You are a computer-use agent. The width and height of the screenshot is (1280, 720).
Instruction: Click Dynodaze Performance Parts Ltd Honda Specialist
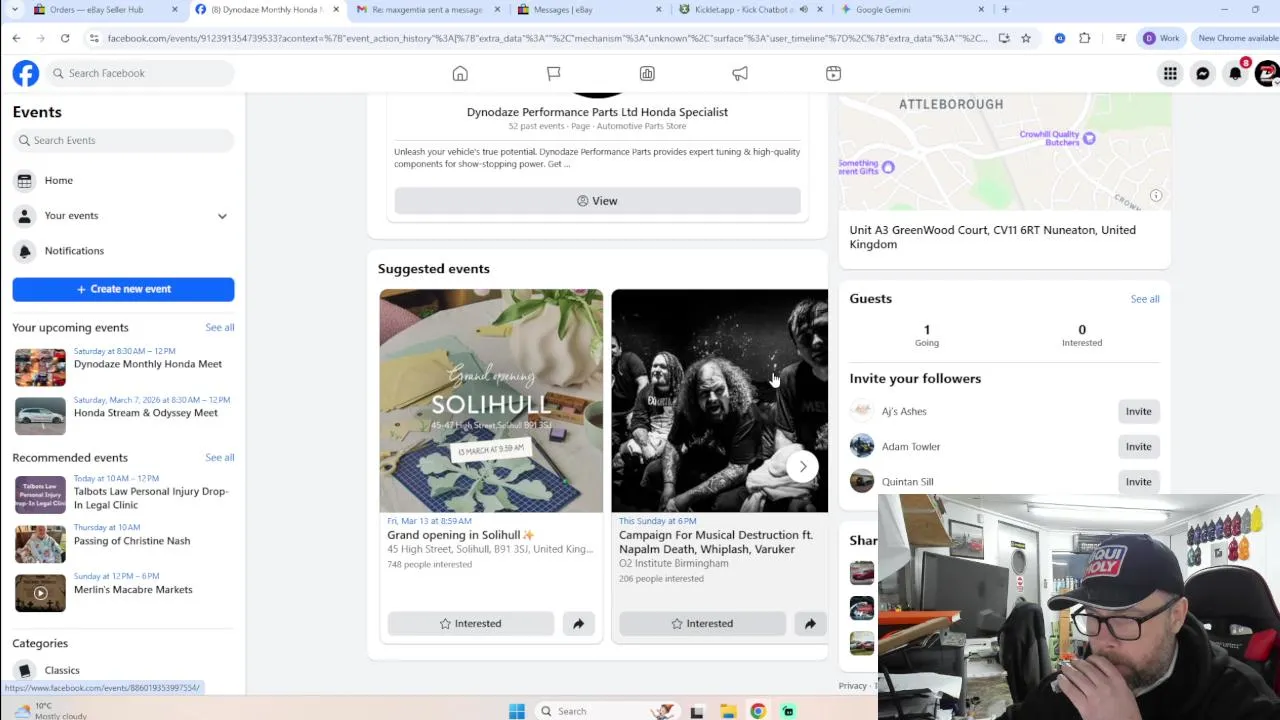(x=597, y=112)
